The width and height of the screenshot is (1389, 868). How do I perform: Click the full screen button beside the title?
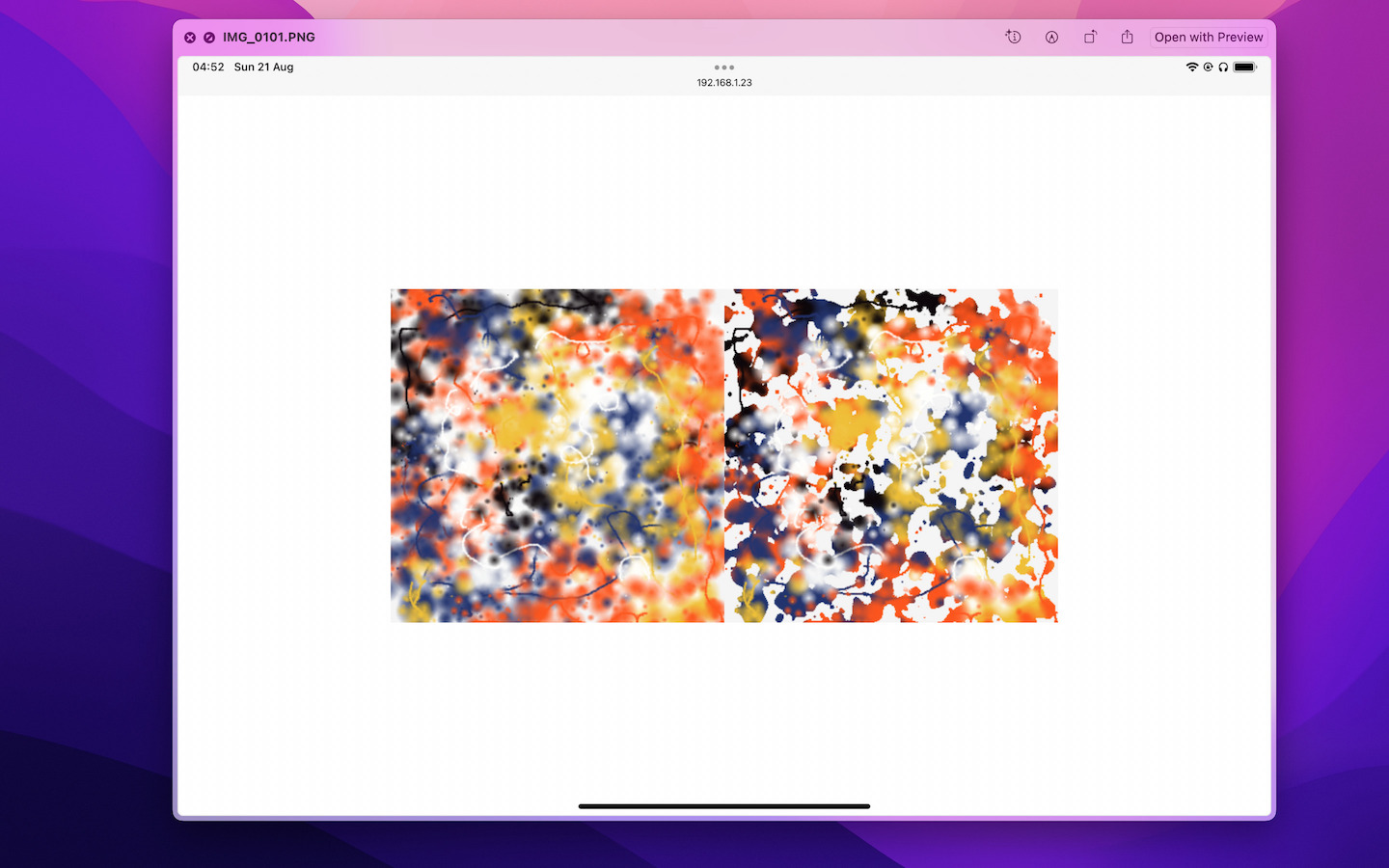[x=209, y=38]
